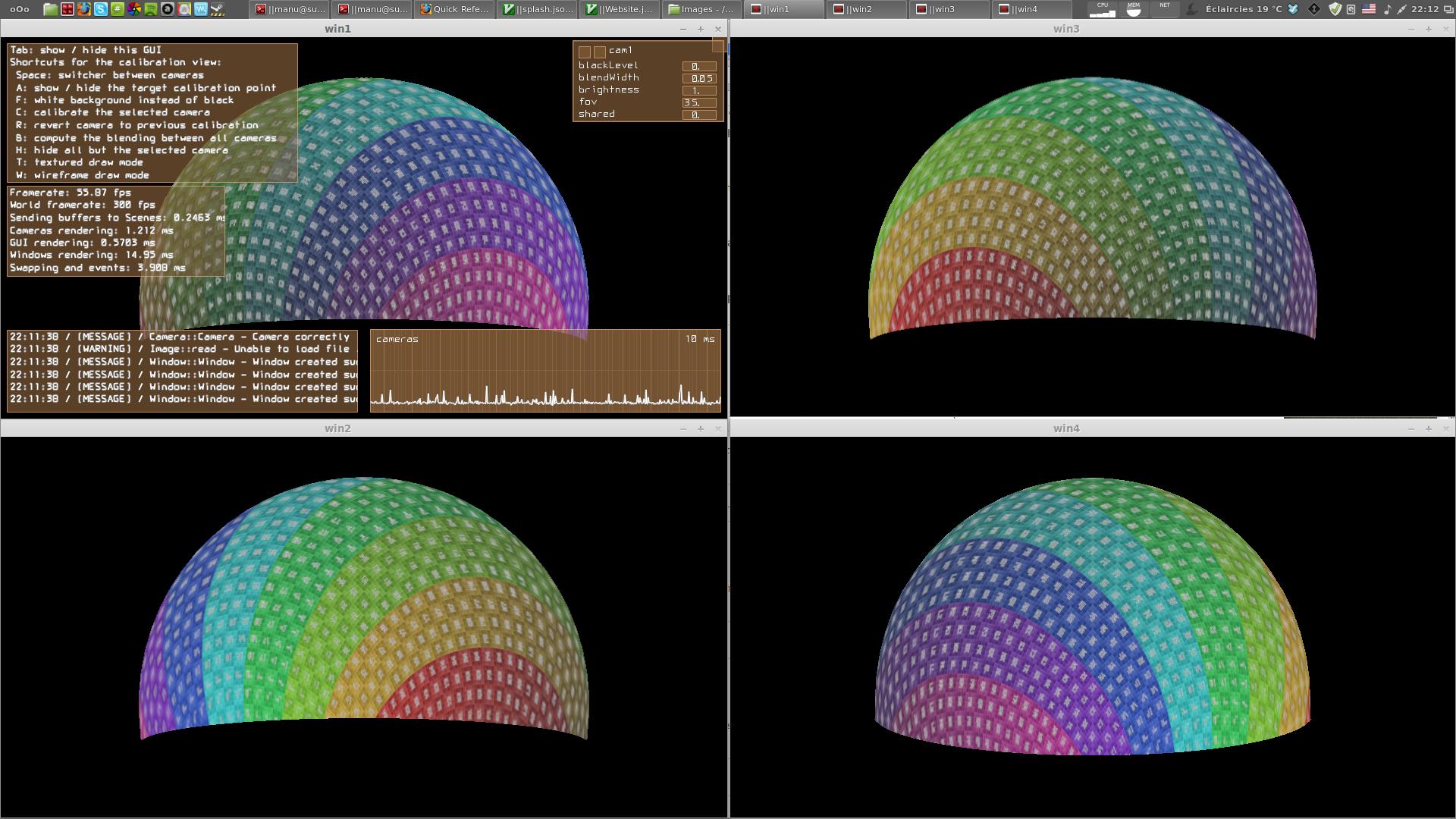The width and height of the screenshot is (1456, 819).
Task: Minimize the win4 window
Action: [1411, 428]
